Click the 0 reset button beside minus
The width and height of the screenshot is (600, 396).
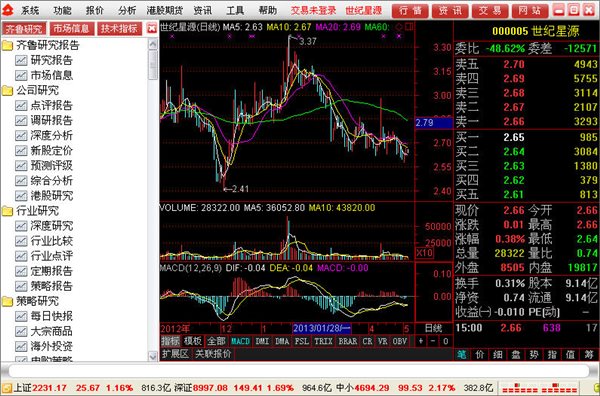coord(445,341)
